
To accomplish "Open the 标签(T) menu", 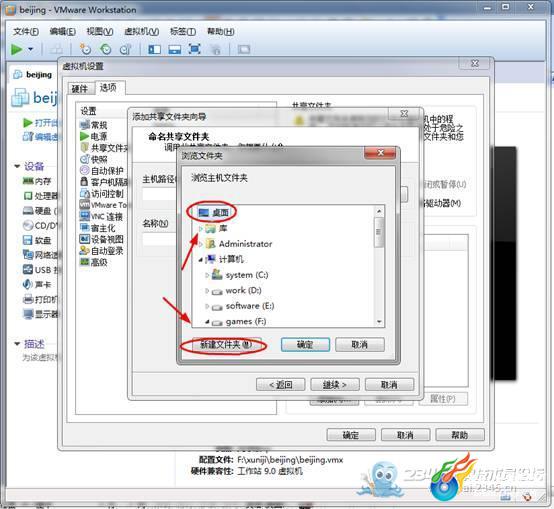I will click(x=183, y=31).
